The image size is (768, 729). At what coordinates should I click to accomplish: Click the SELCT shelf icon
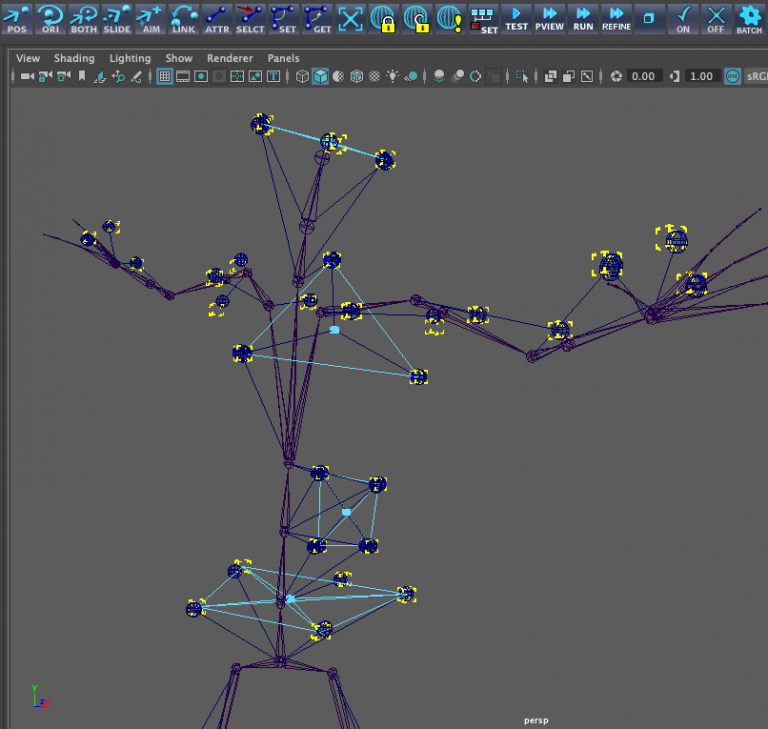[x=250, y=18]
